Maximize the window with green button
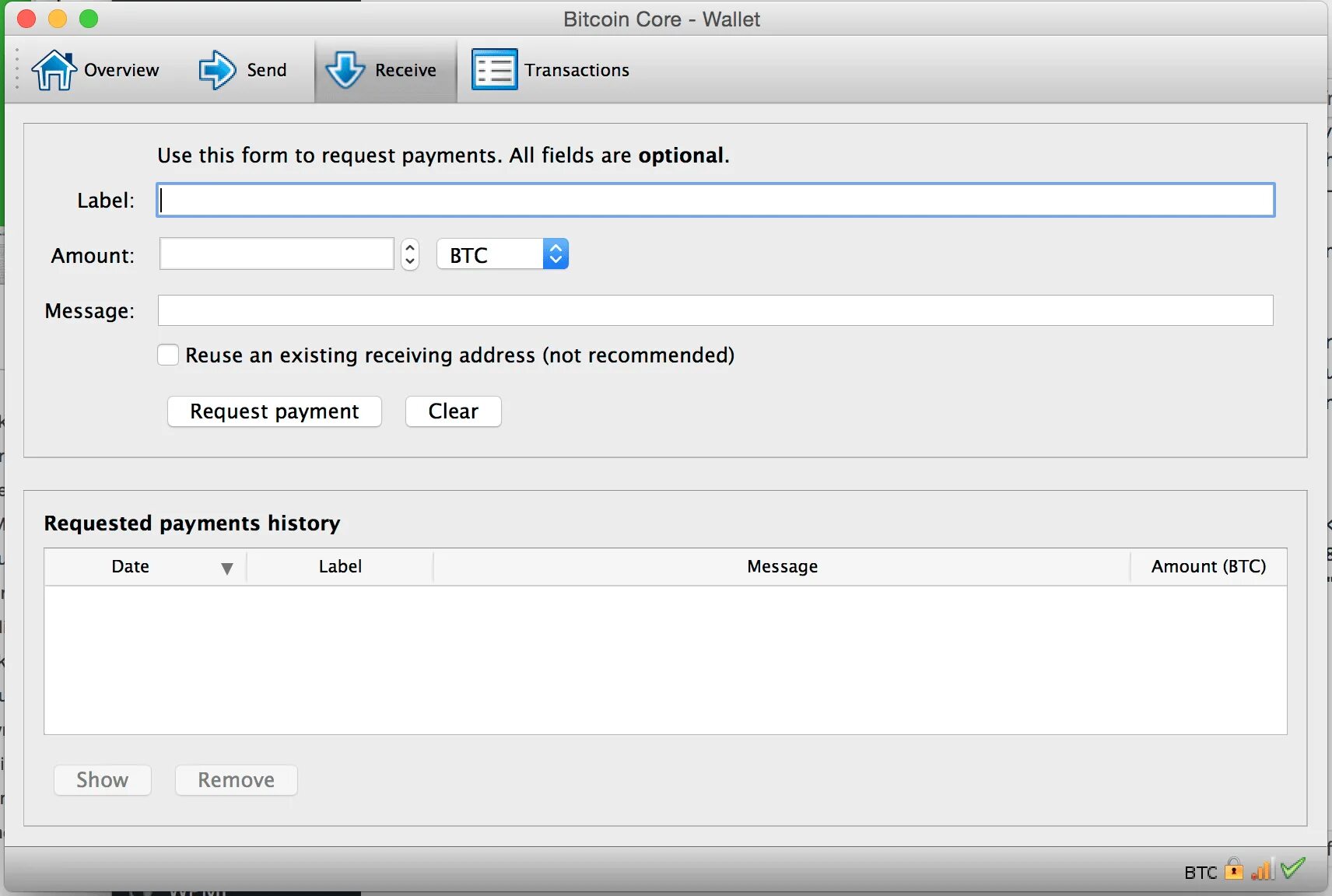The height and width of the screenshot is (896, 1332). 89,19
